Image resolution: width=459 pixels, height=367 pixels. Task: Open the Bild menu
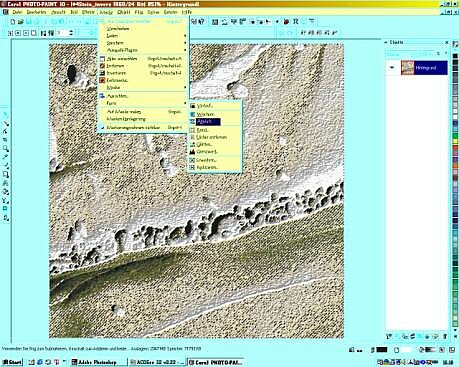click(x=74, y=12)
